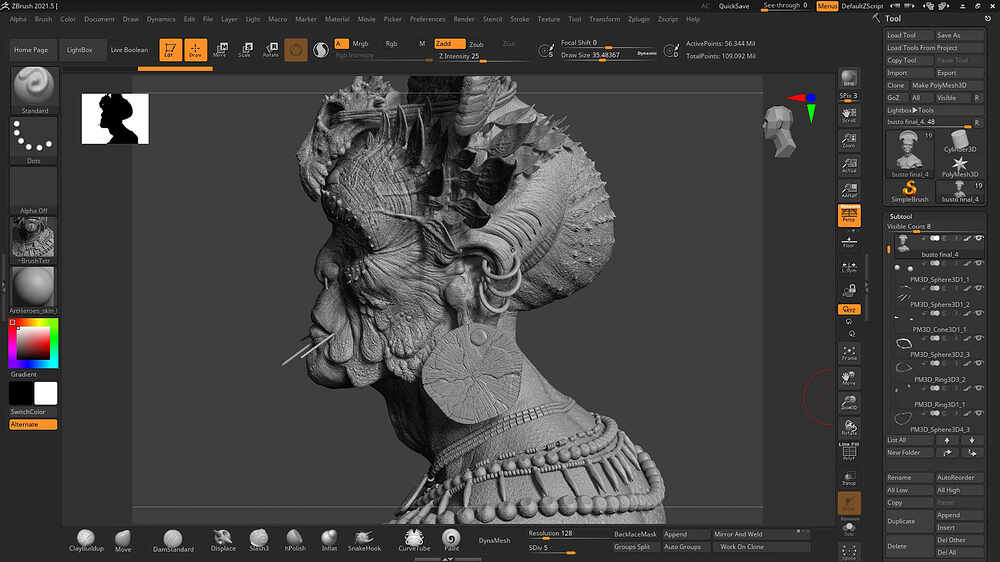Open the material sphere selector

pos(34,290)
